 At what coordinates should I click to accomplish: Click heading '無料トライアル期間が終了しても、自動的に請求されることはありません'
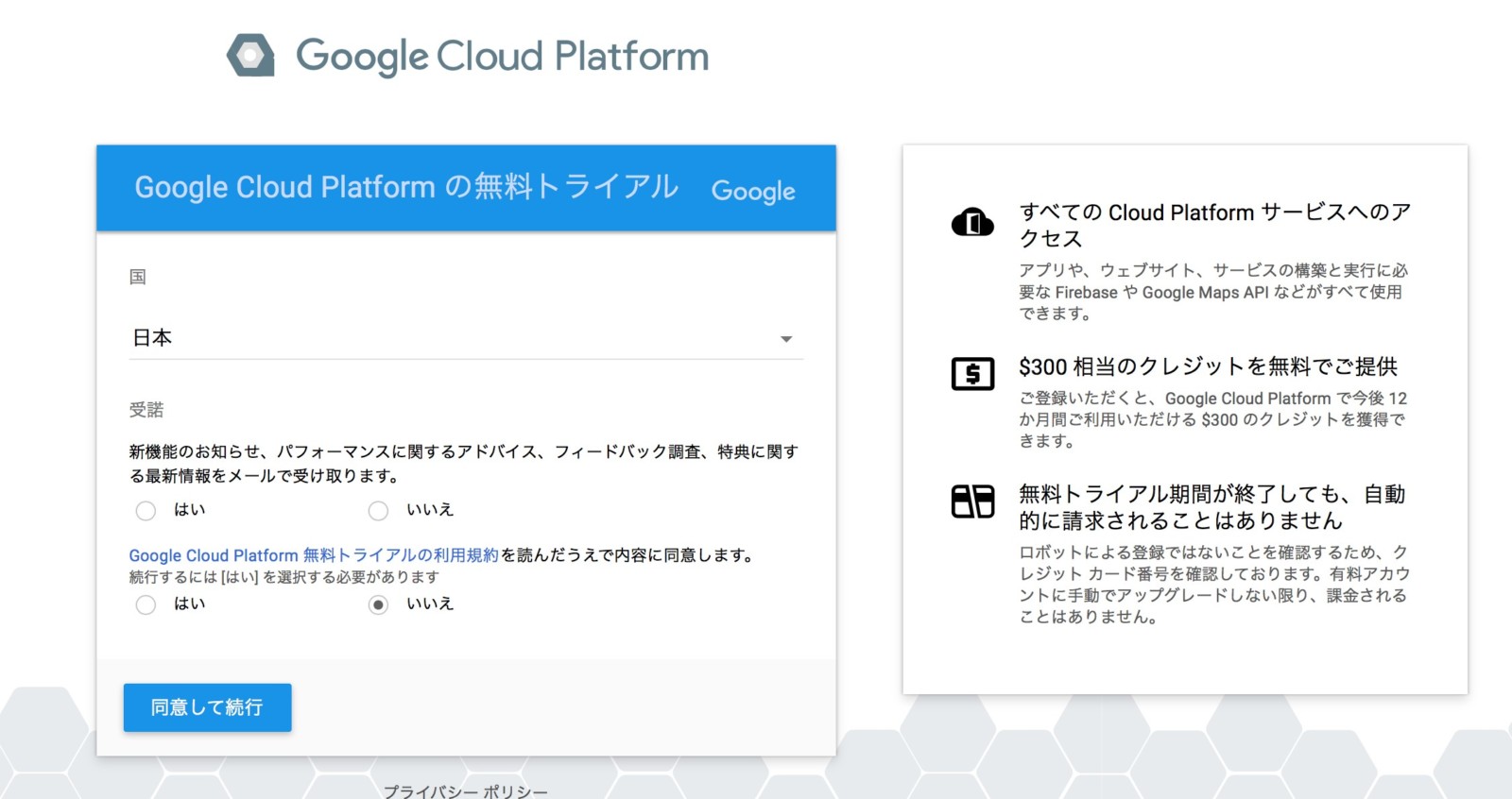pyautogui.click(x=1212, y=507)
